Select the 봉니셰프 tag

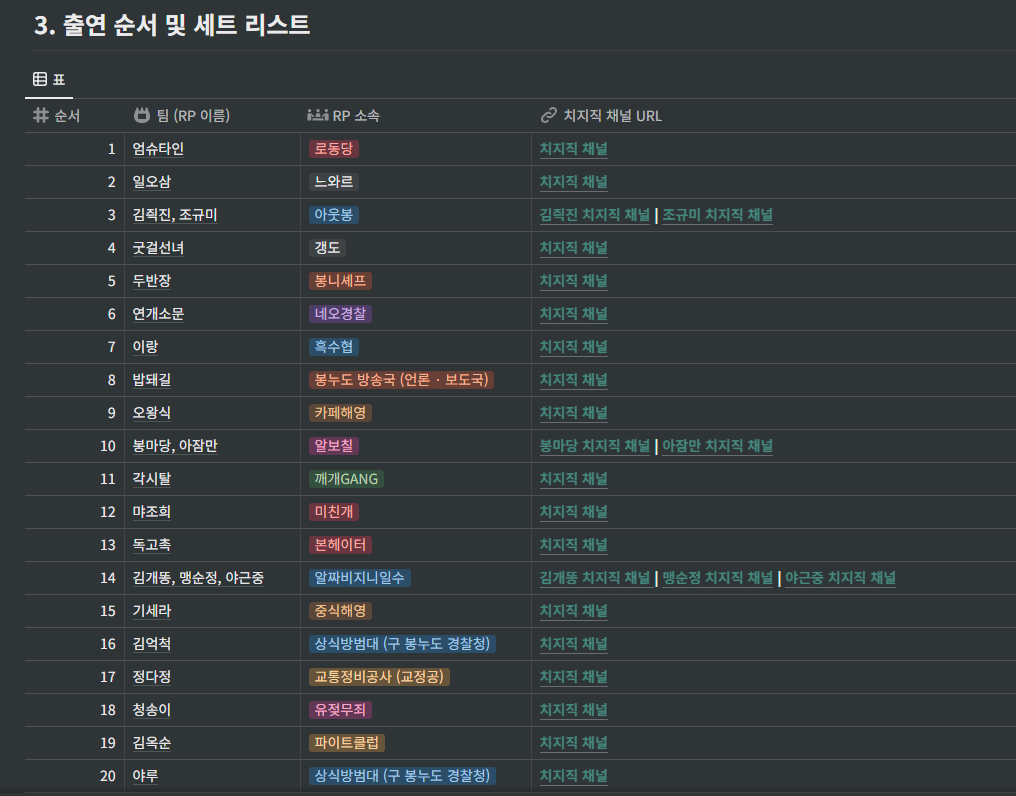click(x=340, y=281)
